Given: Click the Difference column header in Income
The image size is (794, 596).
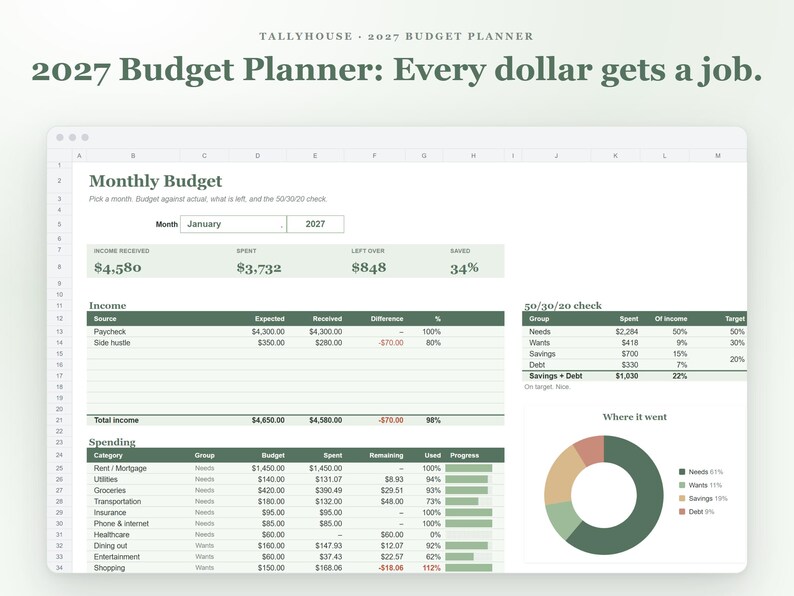Looking at the screenshot, I should (x=387, y=319).
